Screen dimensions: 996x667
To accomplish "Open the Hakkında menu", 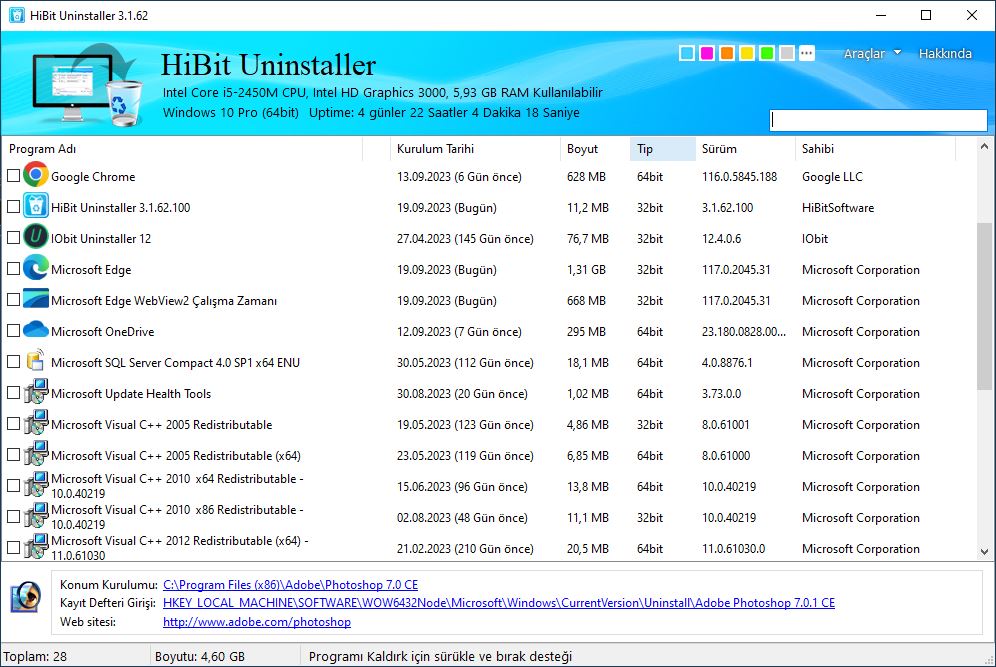I will (x=945, y=53).
